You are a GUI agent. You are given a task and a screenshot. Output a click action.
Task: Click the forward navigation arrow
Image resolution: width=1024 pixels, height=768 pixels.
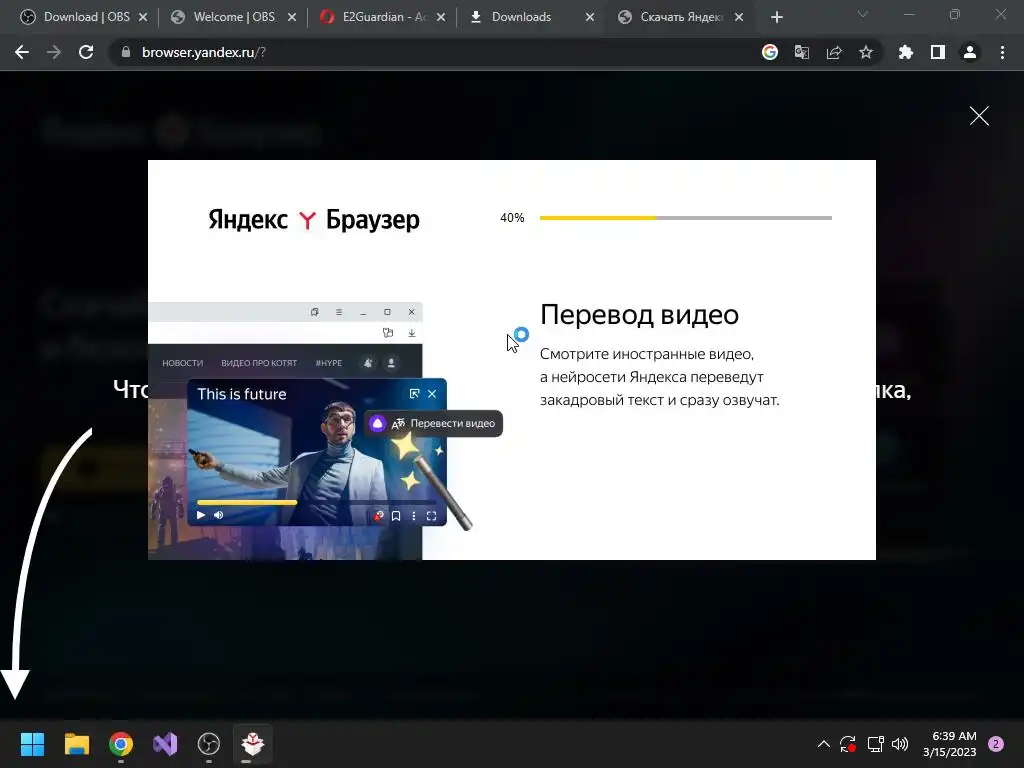tap(54, 52)
